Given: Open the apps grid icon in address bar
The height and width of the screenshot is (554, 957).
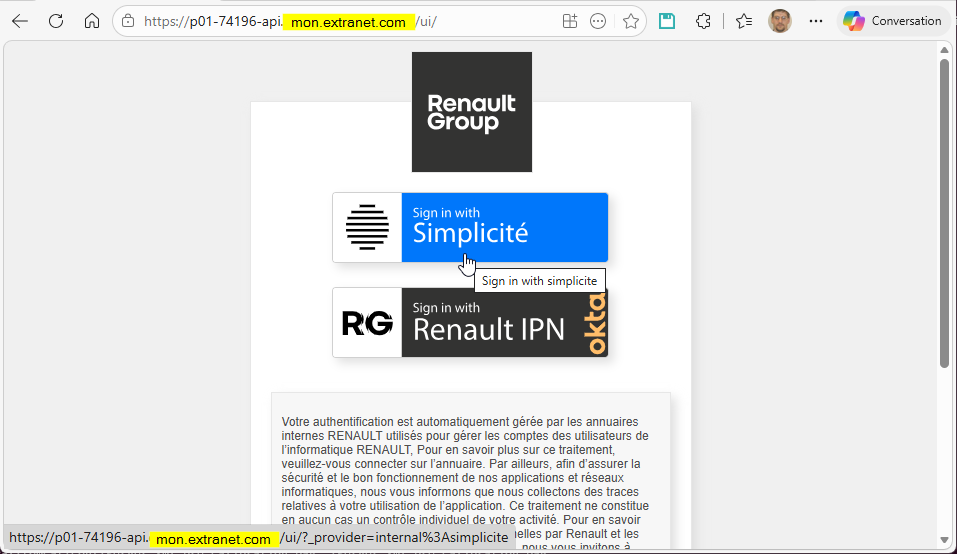Looking at the screenshot, I should (x=569, y=21).
